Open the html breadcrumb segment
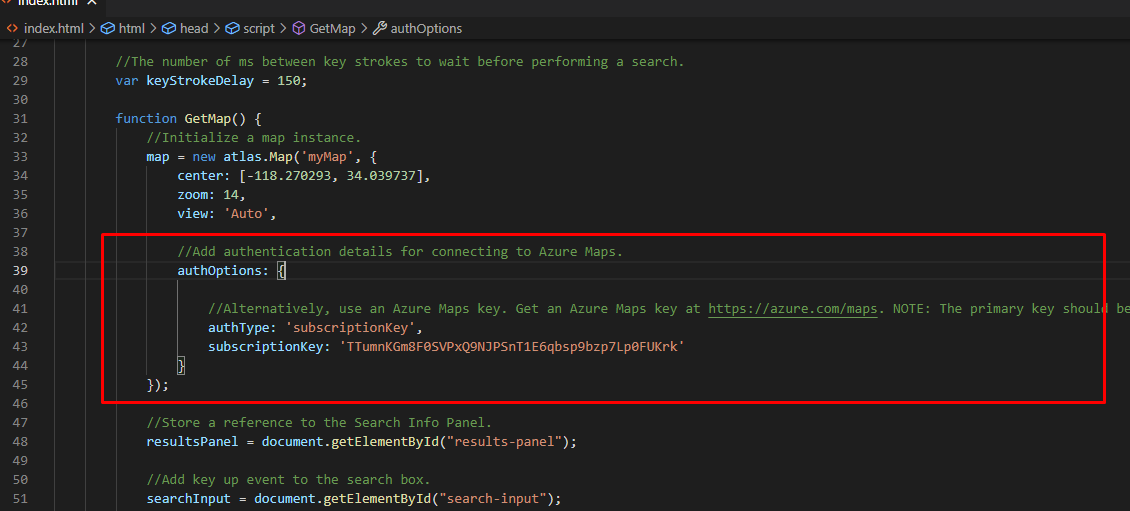 click(132, 29)
